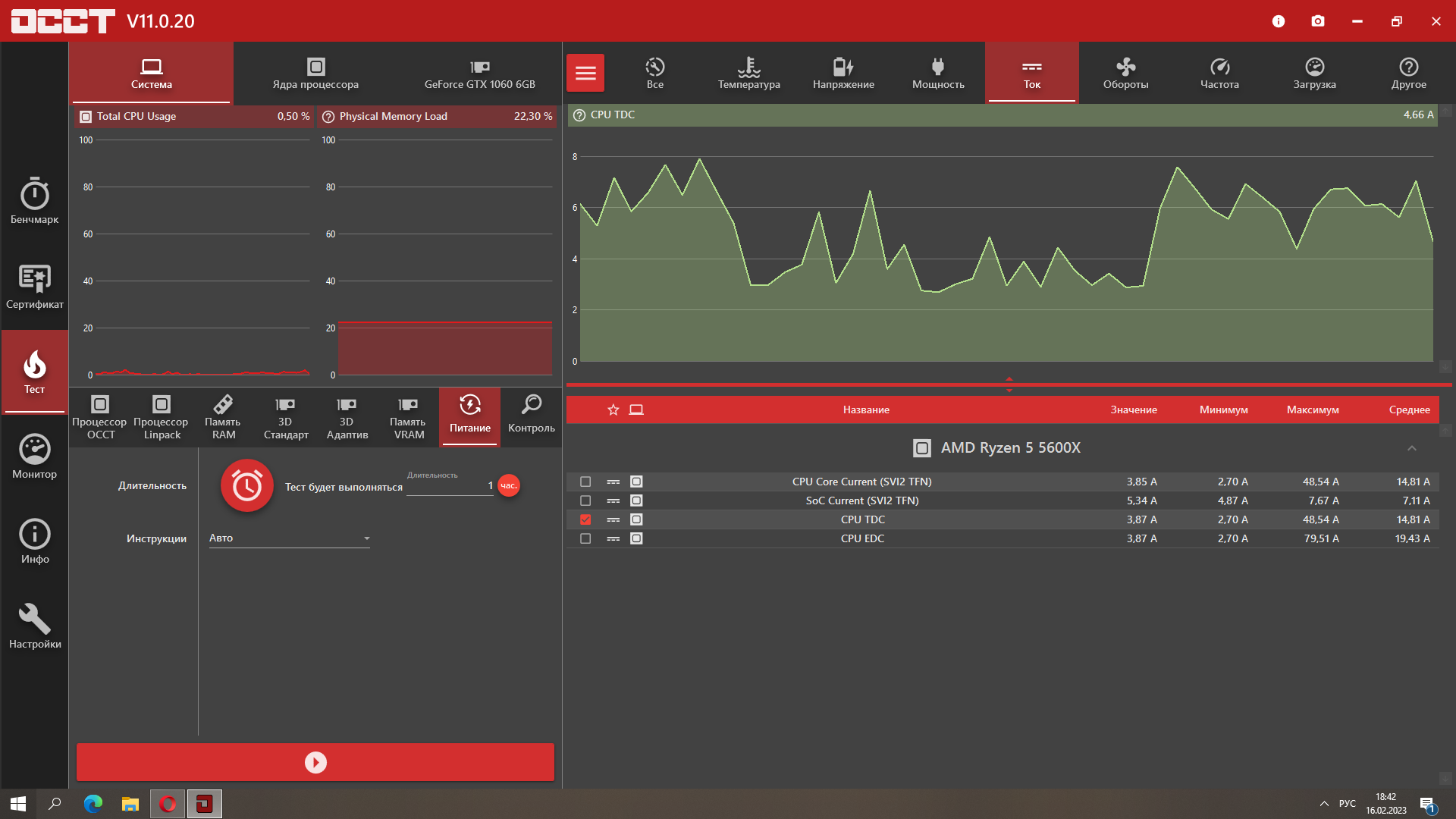
Task: Show Все sensors category
Action: coord(655,74)
